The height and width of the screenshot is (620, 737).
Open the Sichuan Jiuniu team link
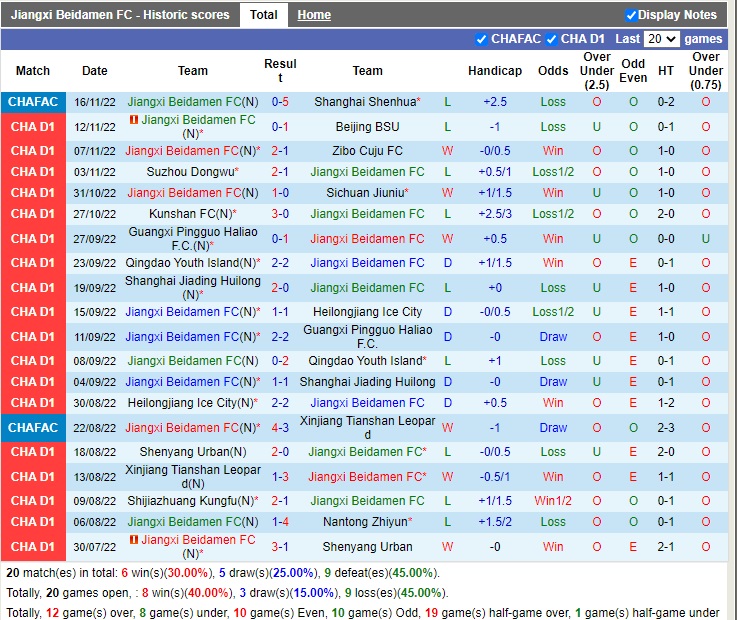pyautogui.click(x=365, y=193)
